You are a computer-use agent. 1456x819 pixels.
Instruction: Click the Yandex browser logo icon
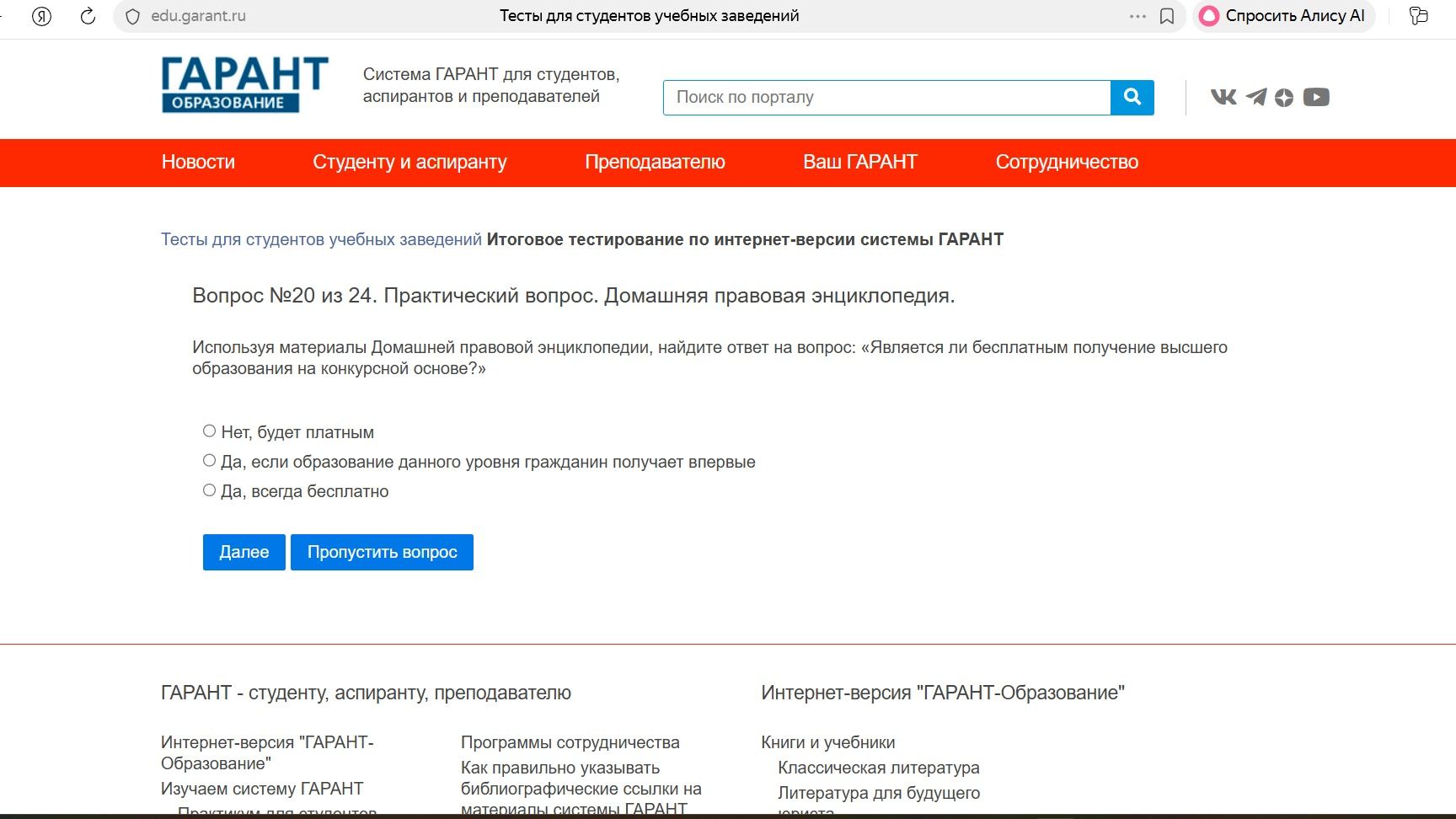[41, 16]
